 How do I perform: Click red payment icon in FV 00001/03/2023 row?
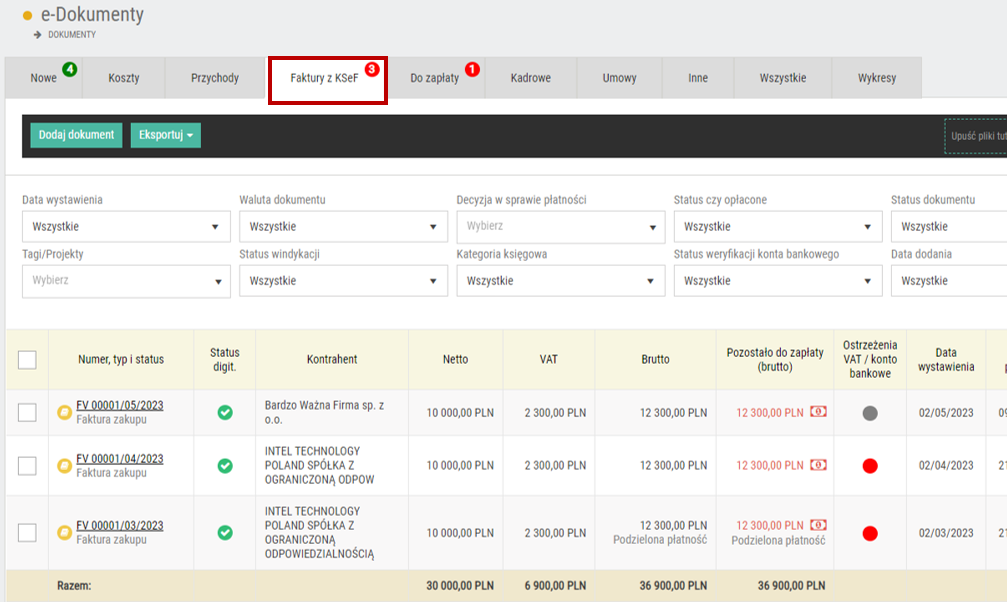(818, 525)
